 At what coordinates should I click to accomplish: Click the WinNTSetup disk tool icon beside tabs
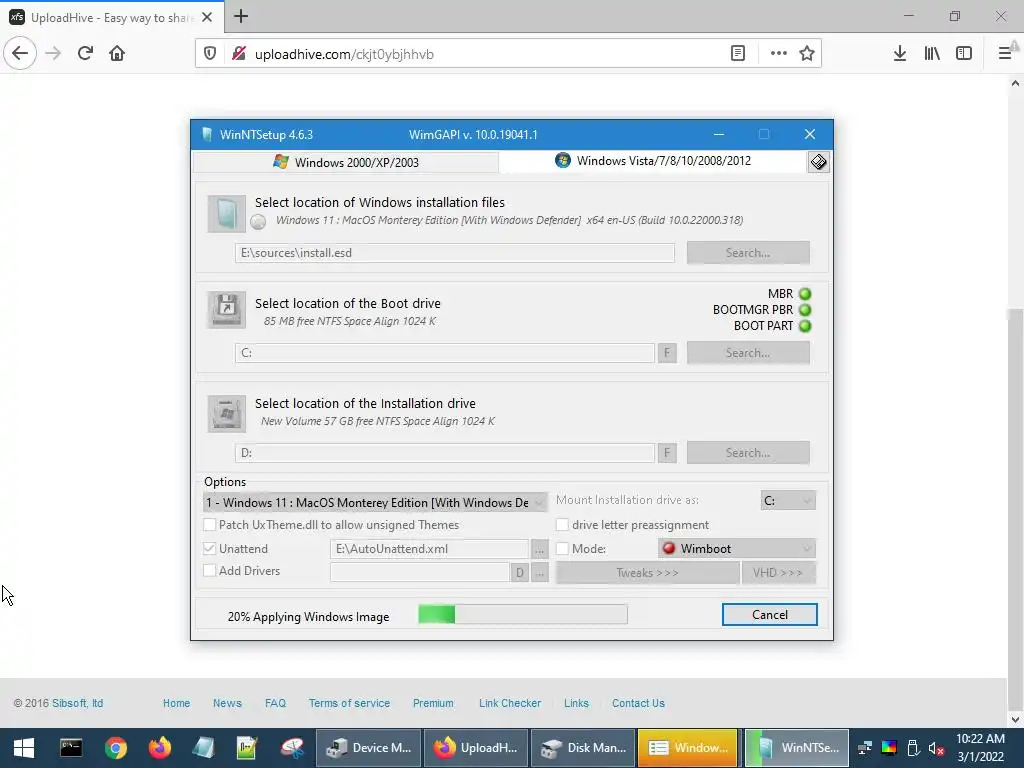tap(818, 162)
